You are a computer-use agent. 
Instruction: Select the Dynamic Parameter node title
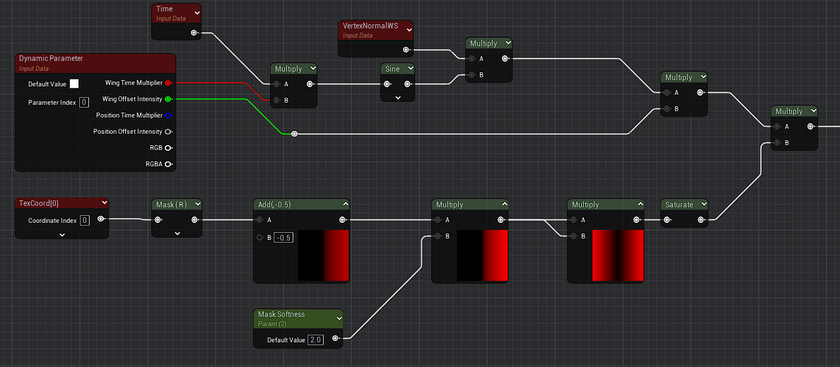51,58
